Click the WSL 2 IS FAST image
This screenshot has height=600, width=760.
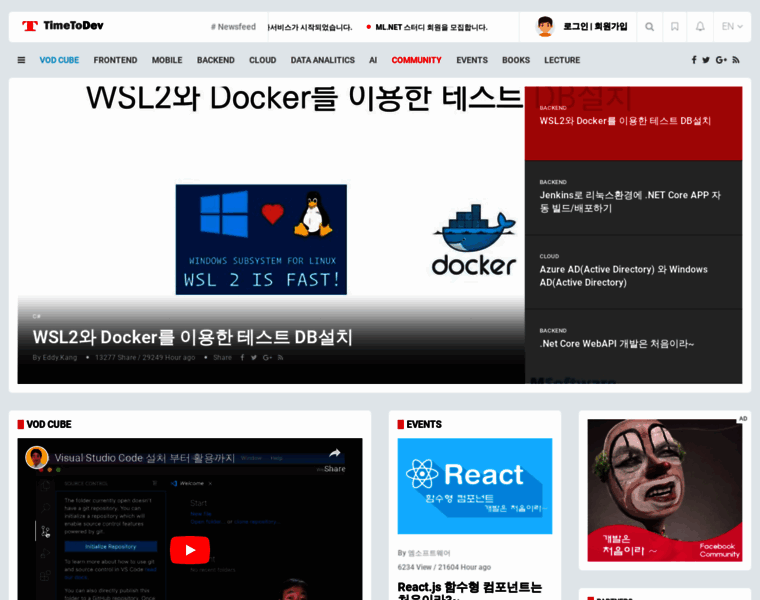(261, 239)
